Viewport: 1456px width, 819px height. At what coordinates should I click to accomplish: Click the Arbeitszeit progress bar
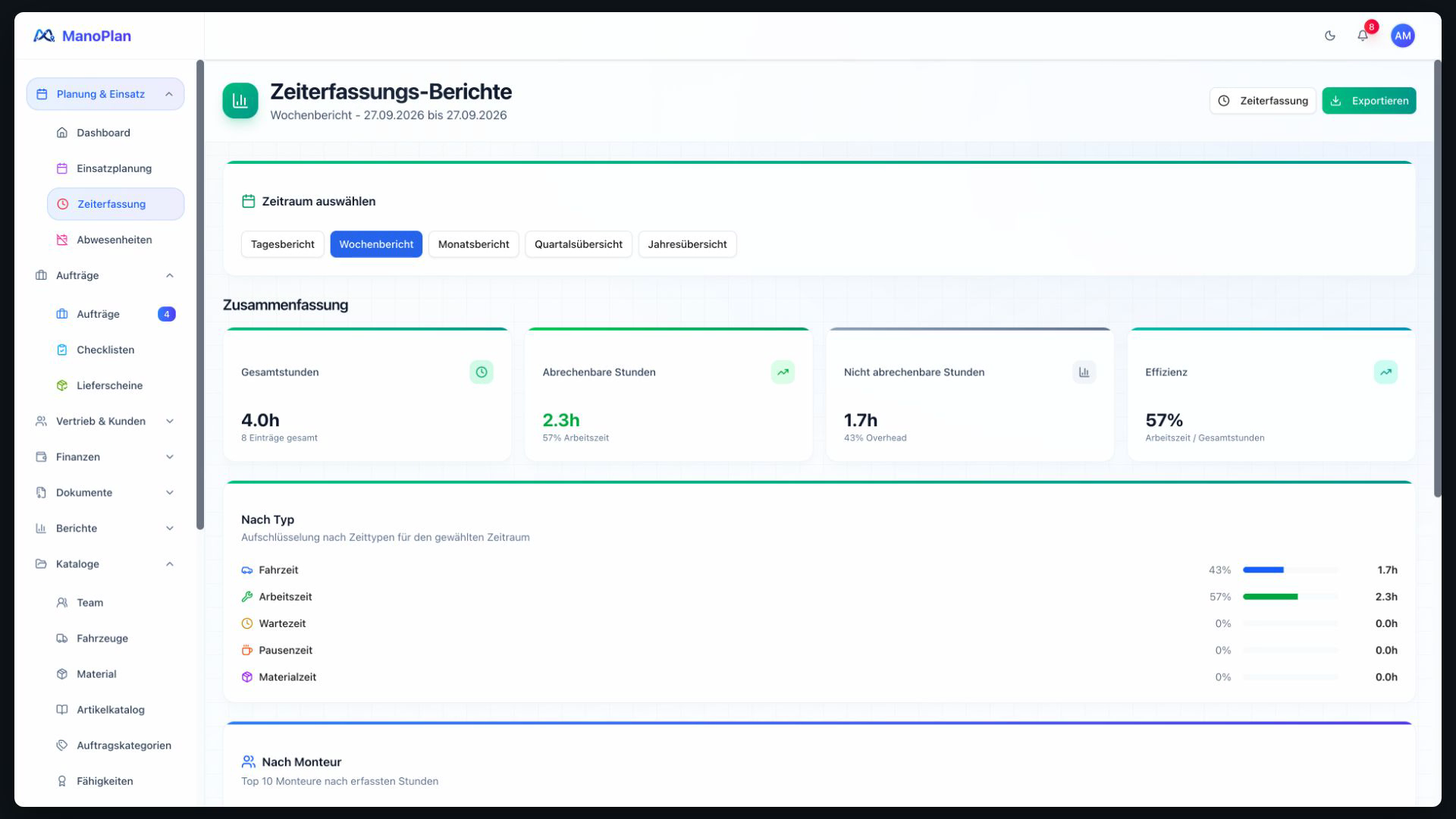pyautogui.click(x=1291, y=597)
